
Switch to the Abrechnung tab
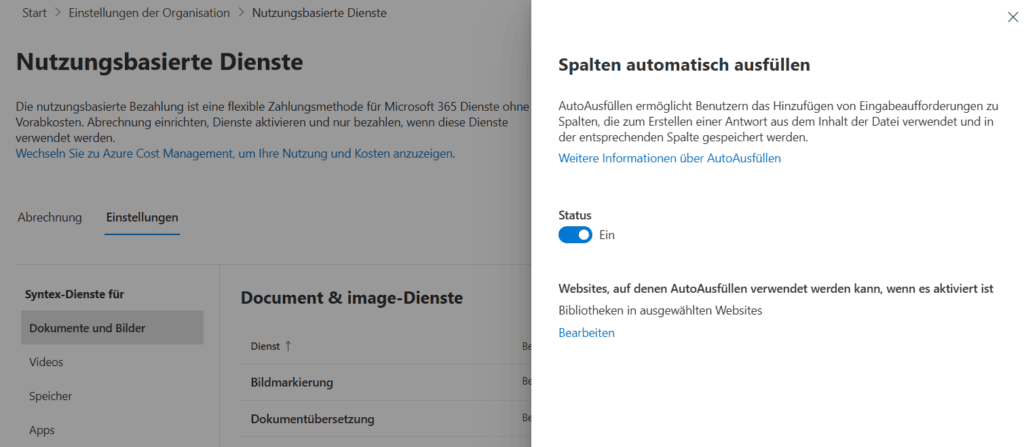tap(50, 217)
